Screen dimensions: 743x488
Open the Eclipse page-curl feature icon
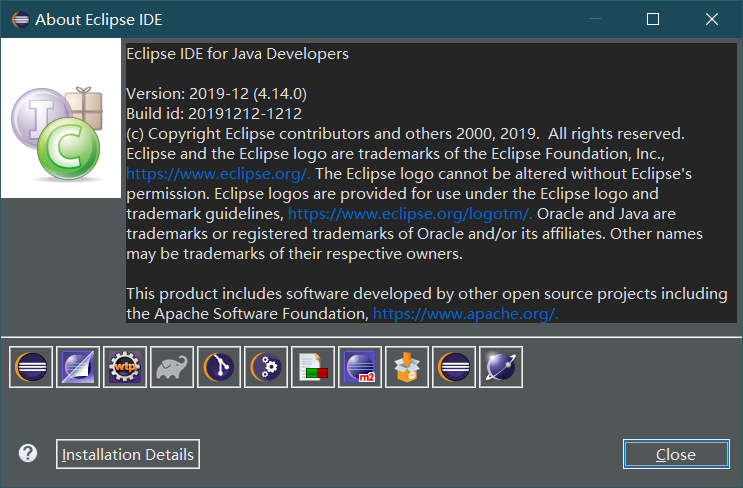click(x=78, y=367)
